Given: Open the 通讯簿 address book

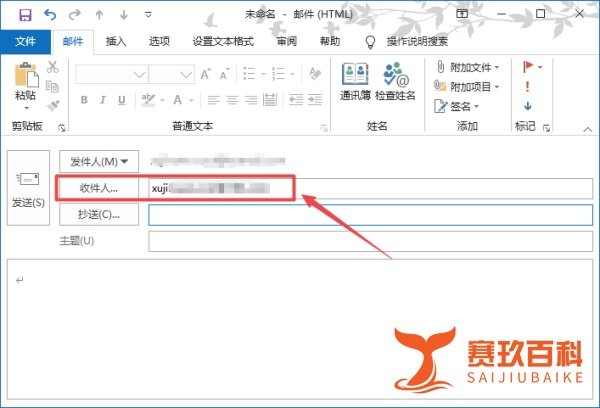Looking at the screenshot, I should coord(355,82).
